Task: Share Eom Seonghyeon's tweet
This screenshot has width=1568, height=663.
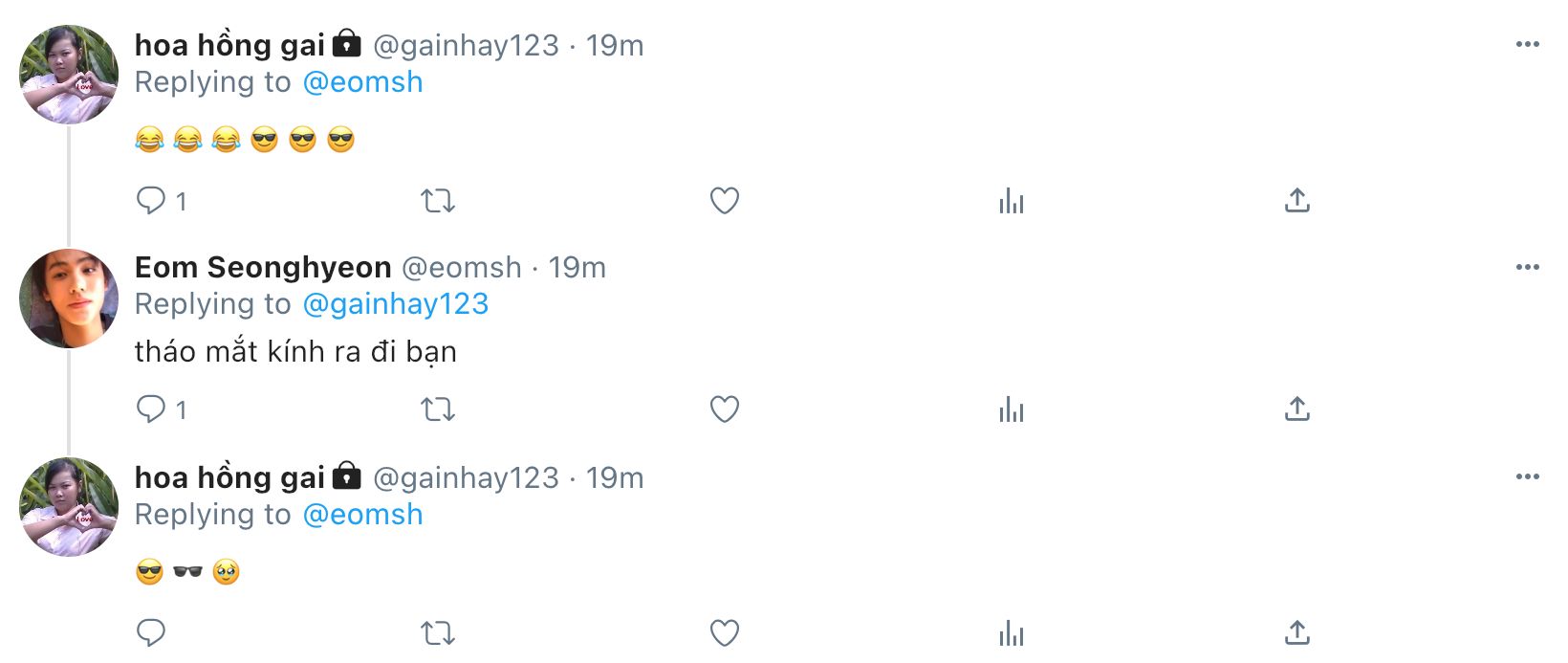Action: point(1296,409)
